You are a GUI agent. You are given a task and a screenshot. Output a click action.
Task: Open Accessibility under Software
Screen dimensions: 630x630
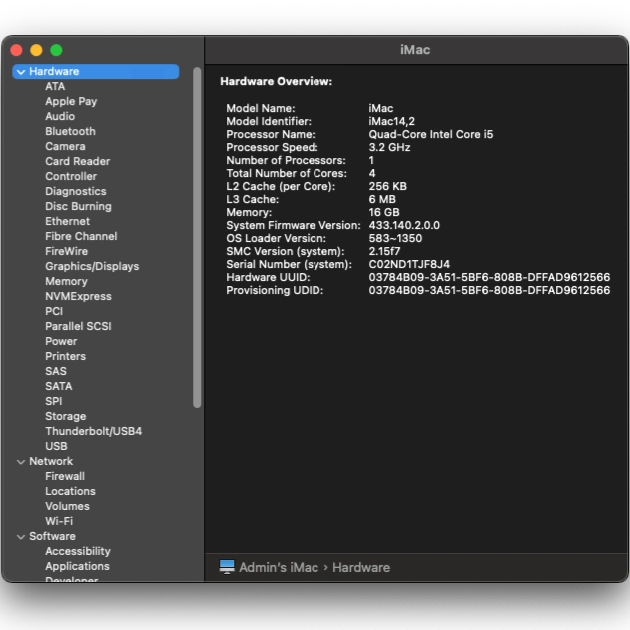pyautogui.click(x=78, y=551)
